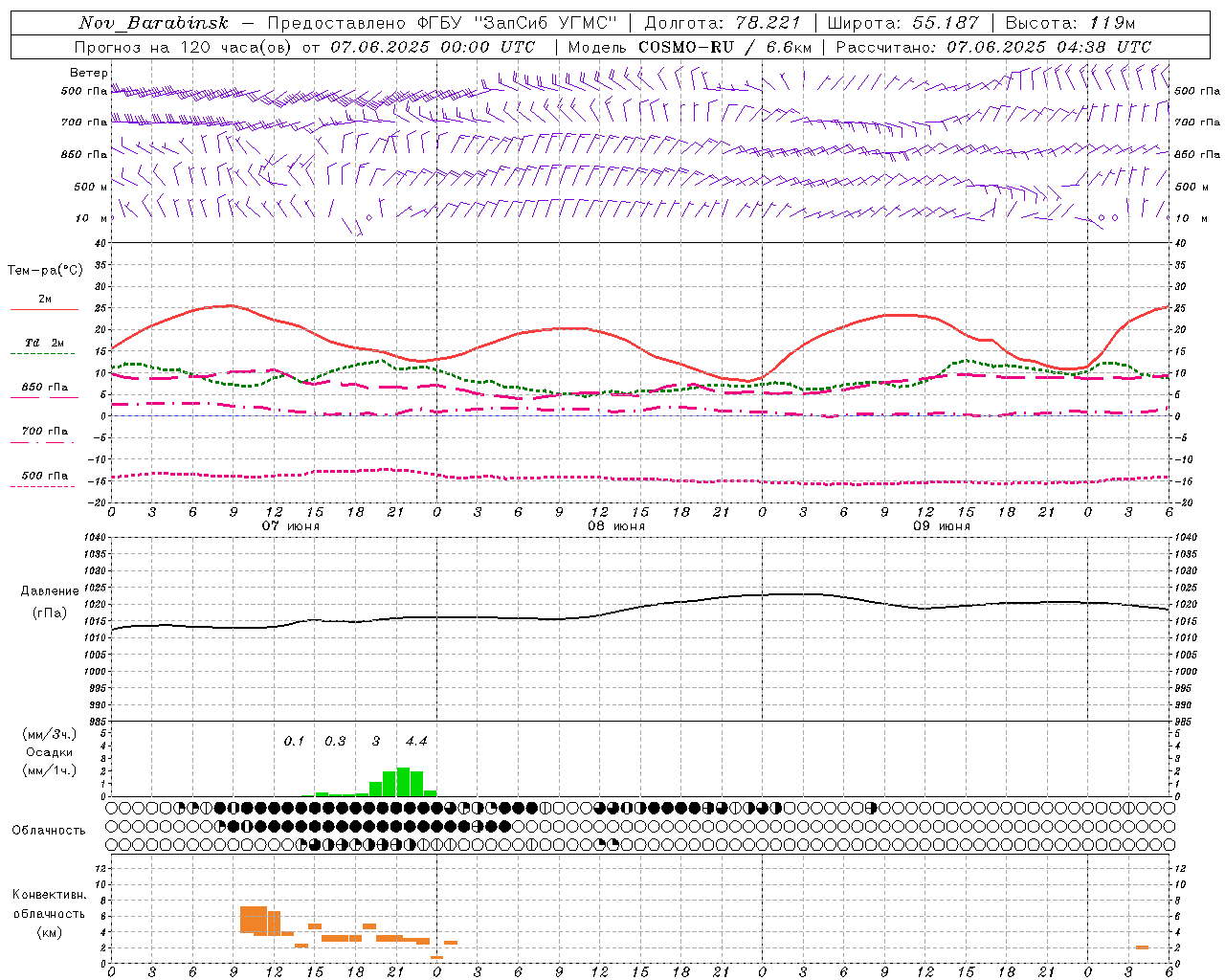Click the station title Nov_Barabinsk

153,23
